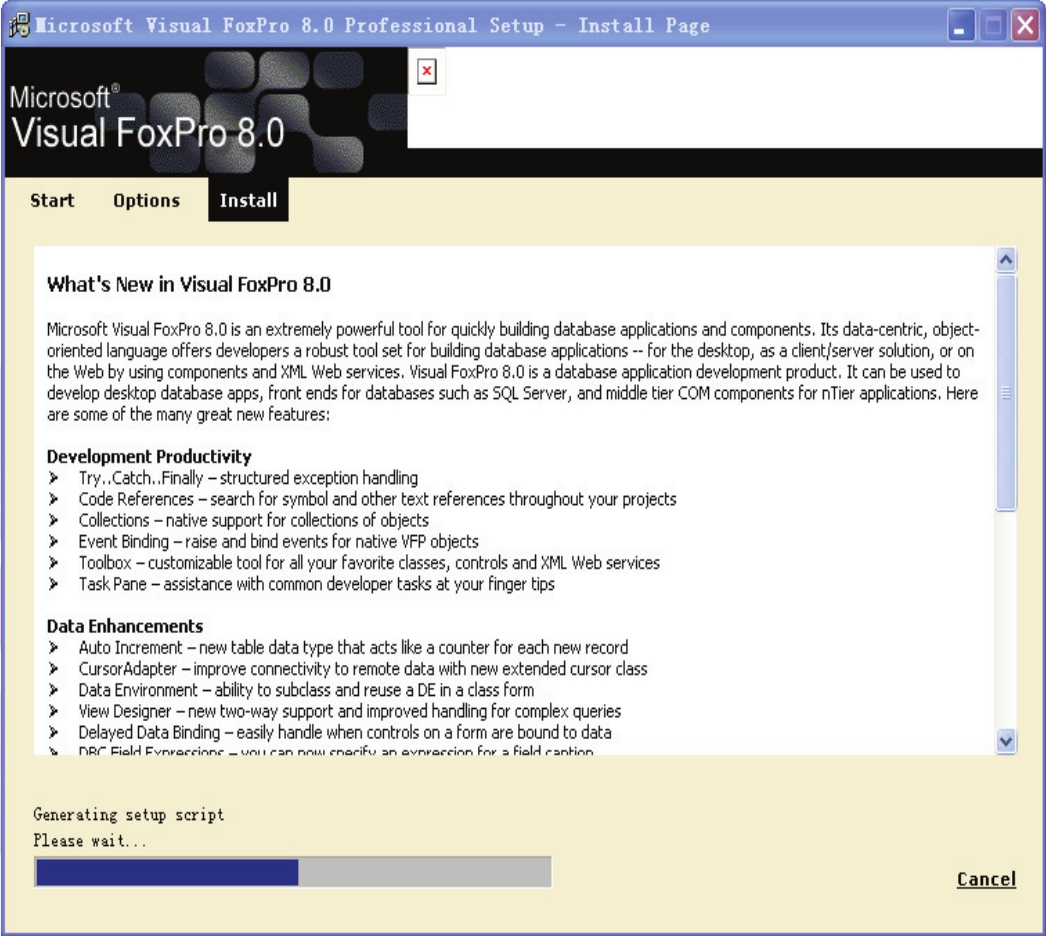Select the Install tab

click(x=248, y=199)
